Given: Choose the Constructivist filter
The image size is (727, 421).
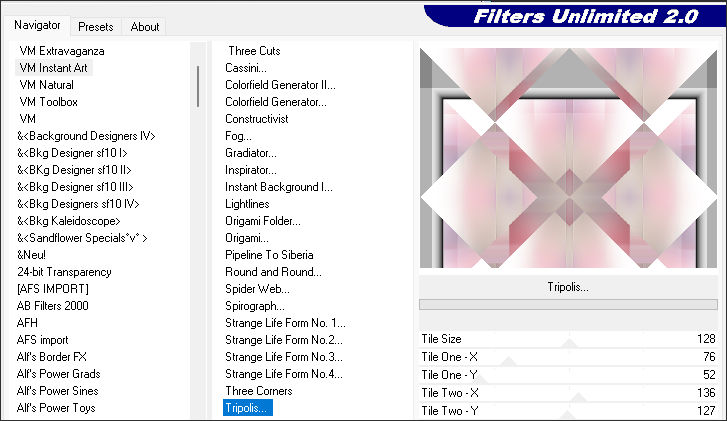Looking at the screenshot, I should (x=257, y=118).
